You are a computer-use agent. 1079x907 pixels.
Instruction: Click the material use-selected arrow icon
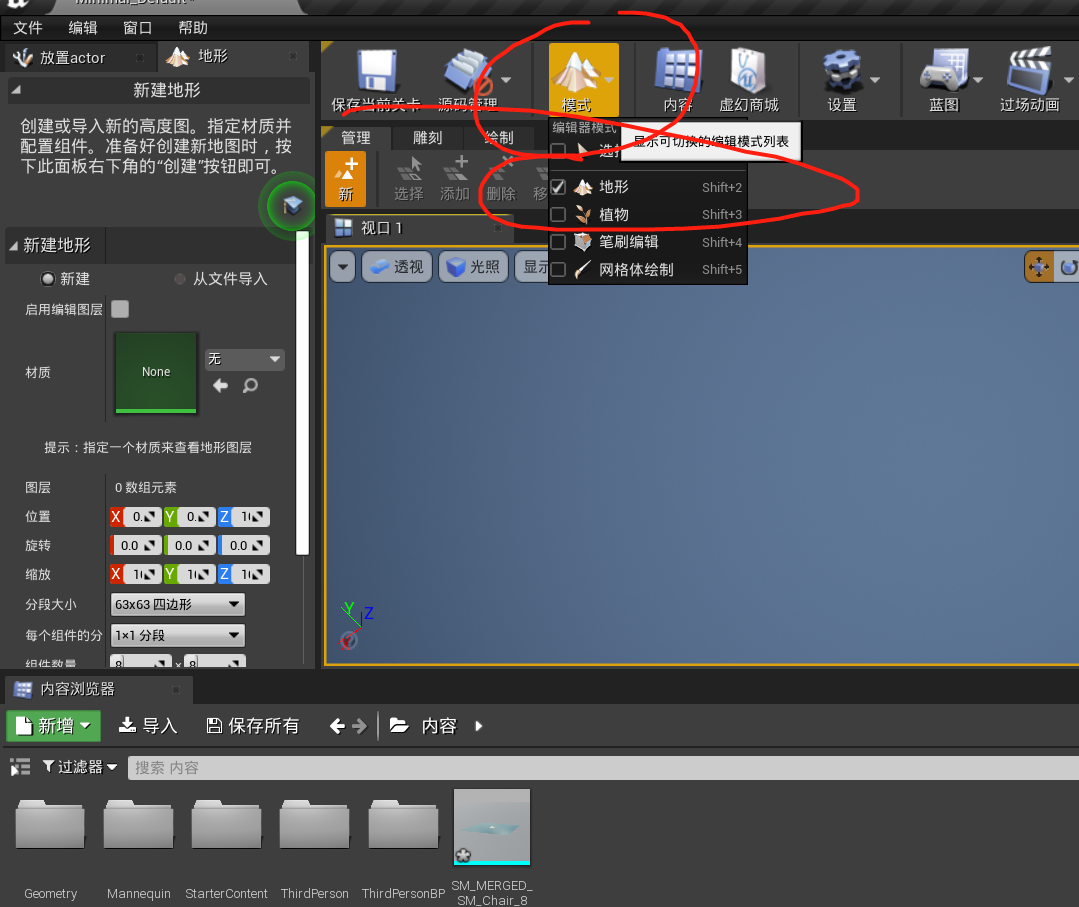click(x=220, y=385)
